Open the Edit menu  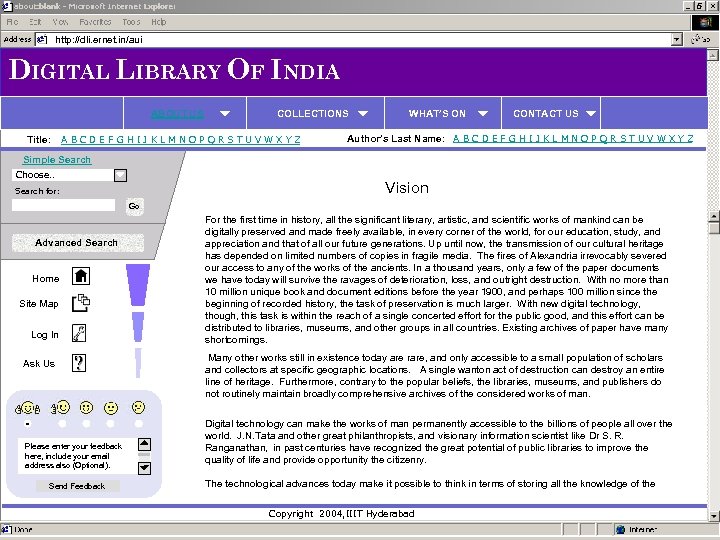click(35, 22)
